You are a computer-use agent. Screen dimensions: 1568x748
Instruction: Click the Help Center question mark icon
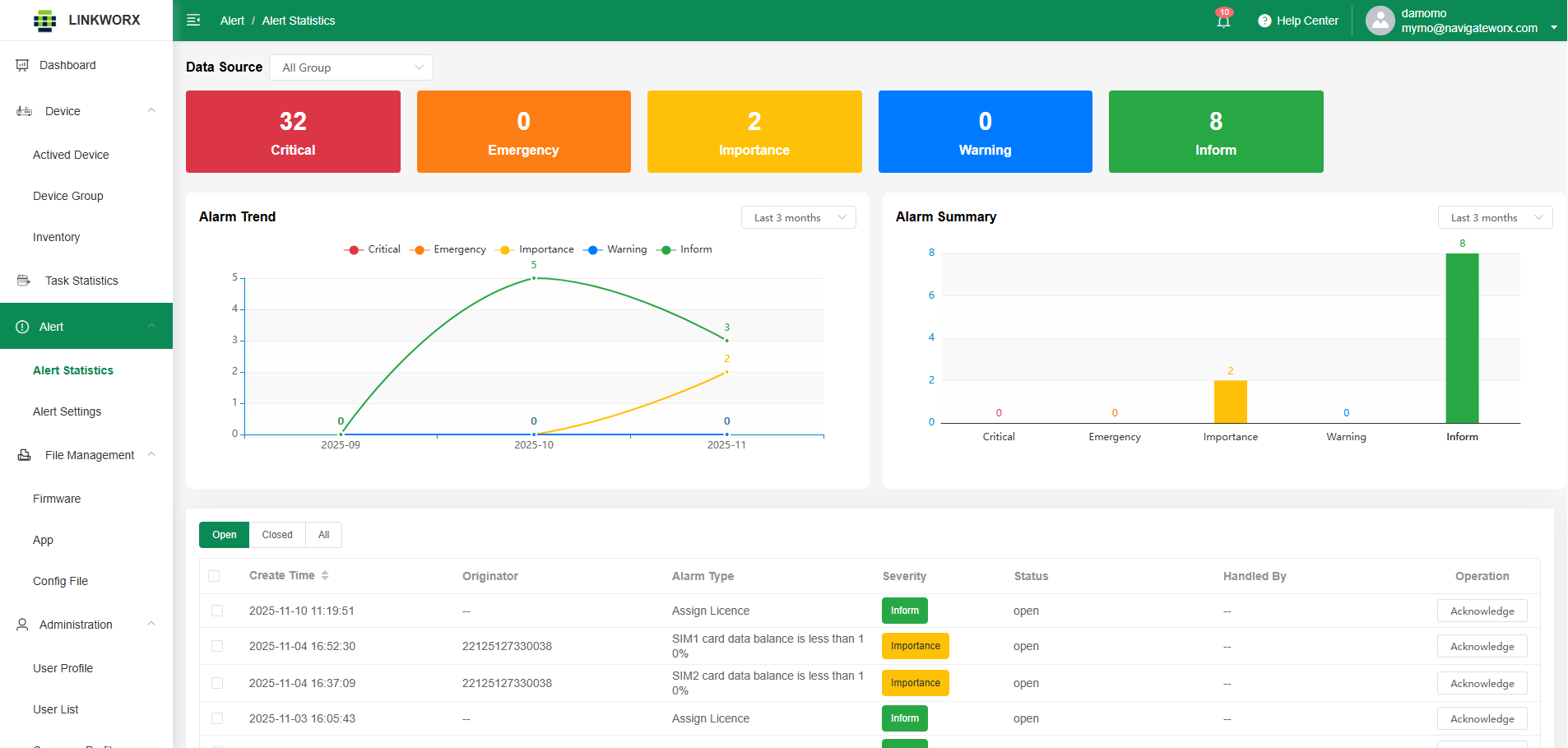pos(1264,21)
